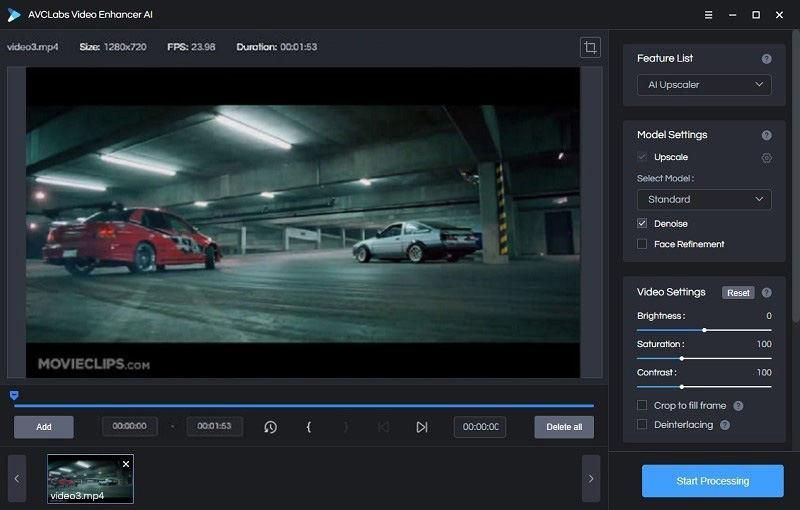Click the current position time field
This screenshot has width=800, height=510.
(480, 427)
